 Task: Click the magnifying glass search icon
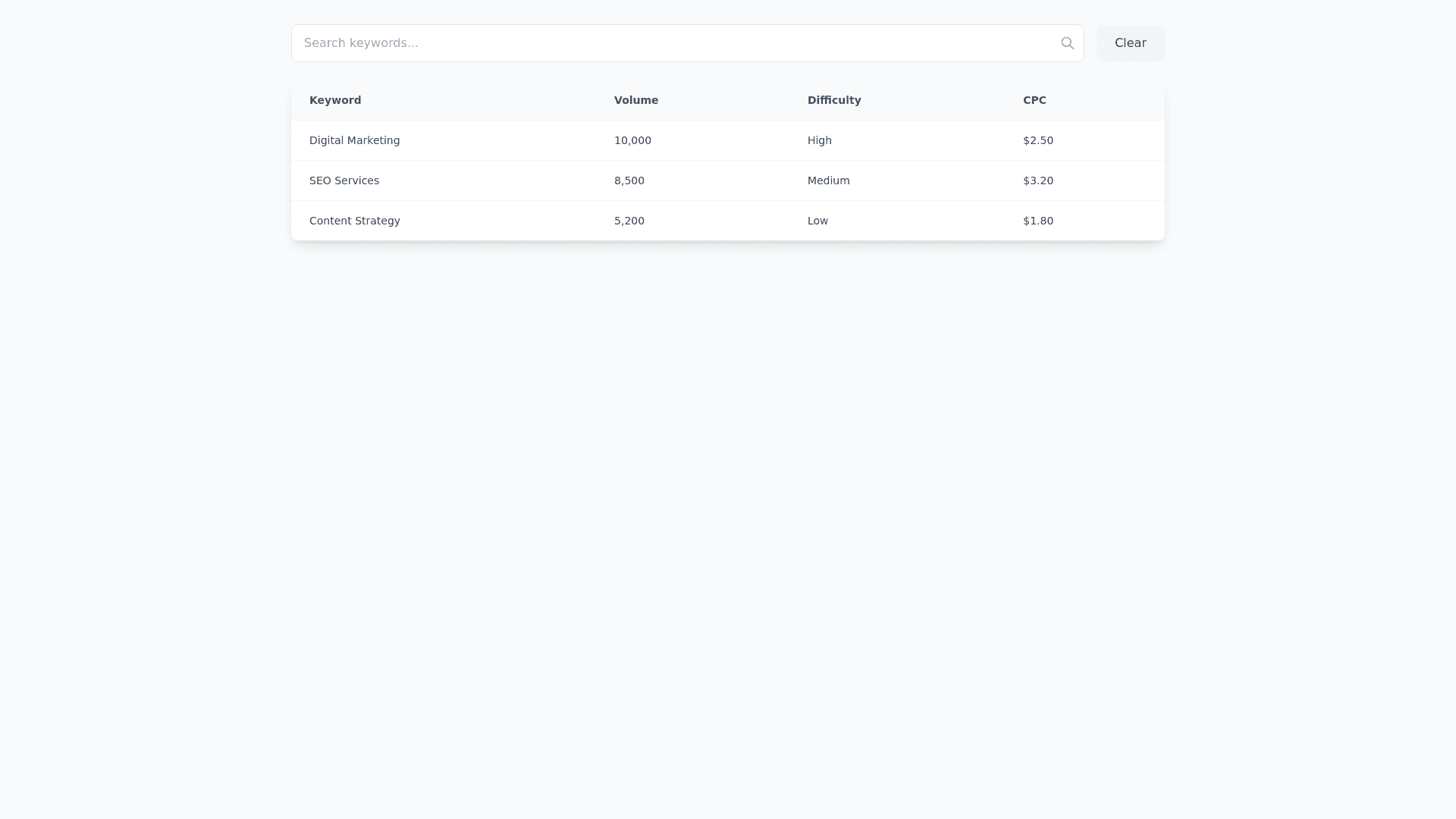point(1067,43)
